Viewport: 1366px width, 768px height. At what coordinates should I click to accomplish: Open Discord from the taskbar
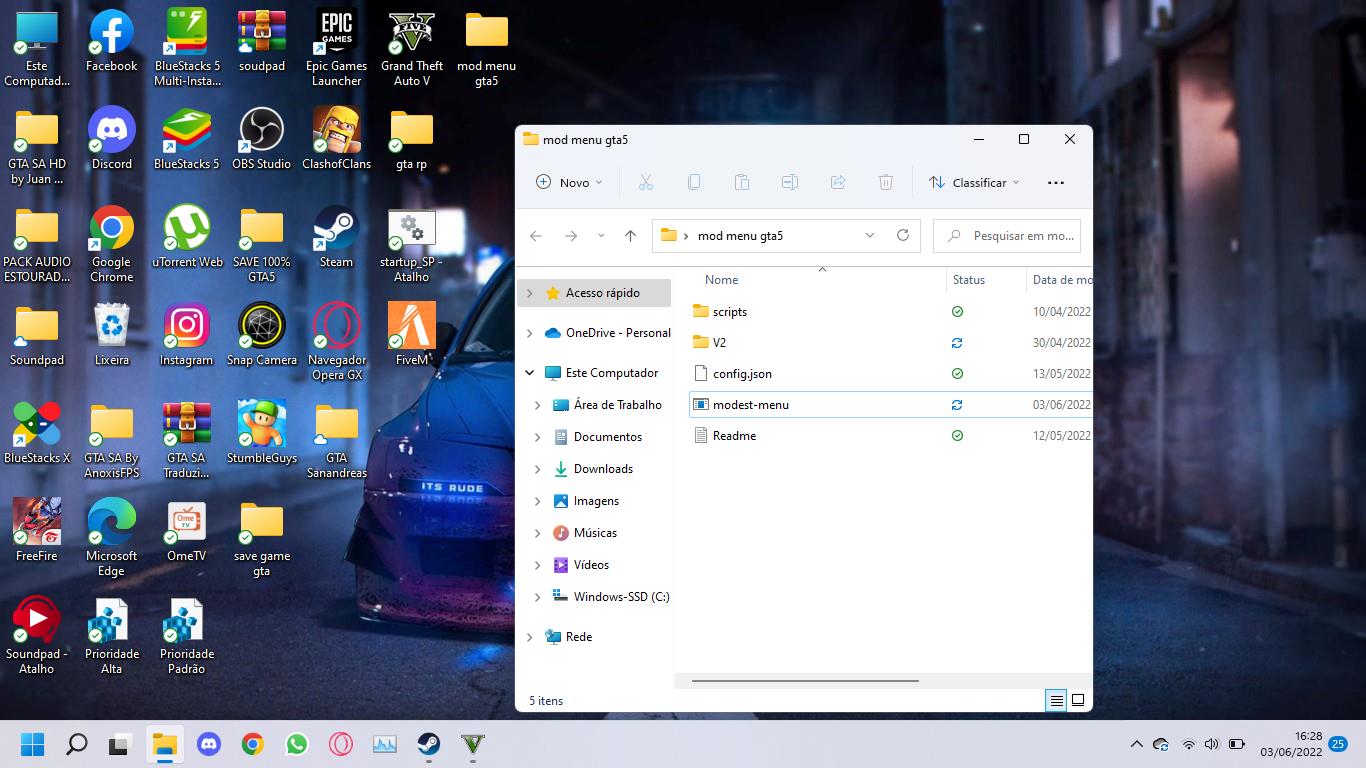(208, 744)
